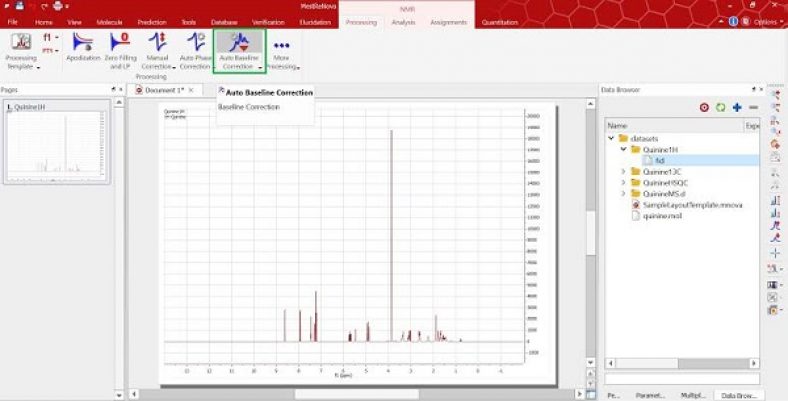788x401 pixels.
Task: Expand the QuinineMS.d folder
Action: [x=623, y=193]
